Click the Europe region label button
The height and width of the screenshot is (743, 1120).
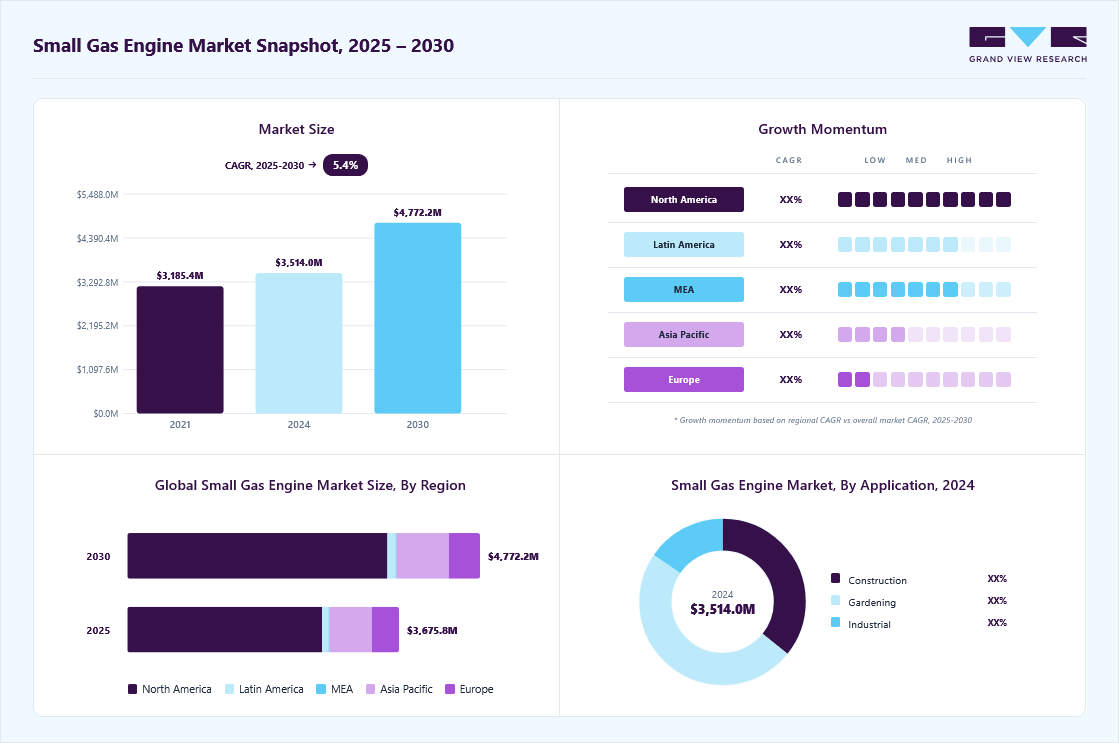(x=684, y=379)
